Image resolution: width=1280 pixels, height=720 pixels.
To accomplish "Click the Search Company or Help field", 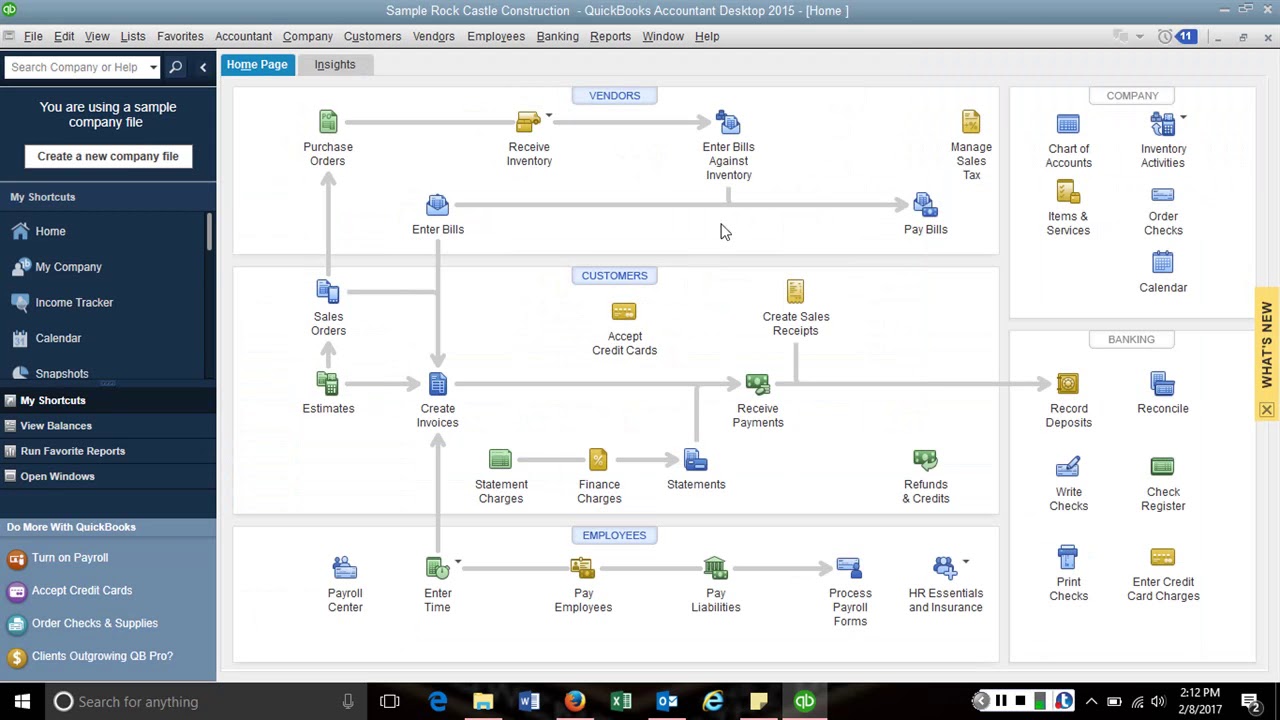I will (x=75, y=67).
